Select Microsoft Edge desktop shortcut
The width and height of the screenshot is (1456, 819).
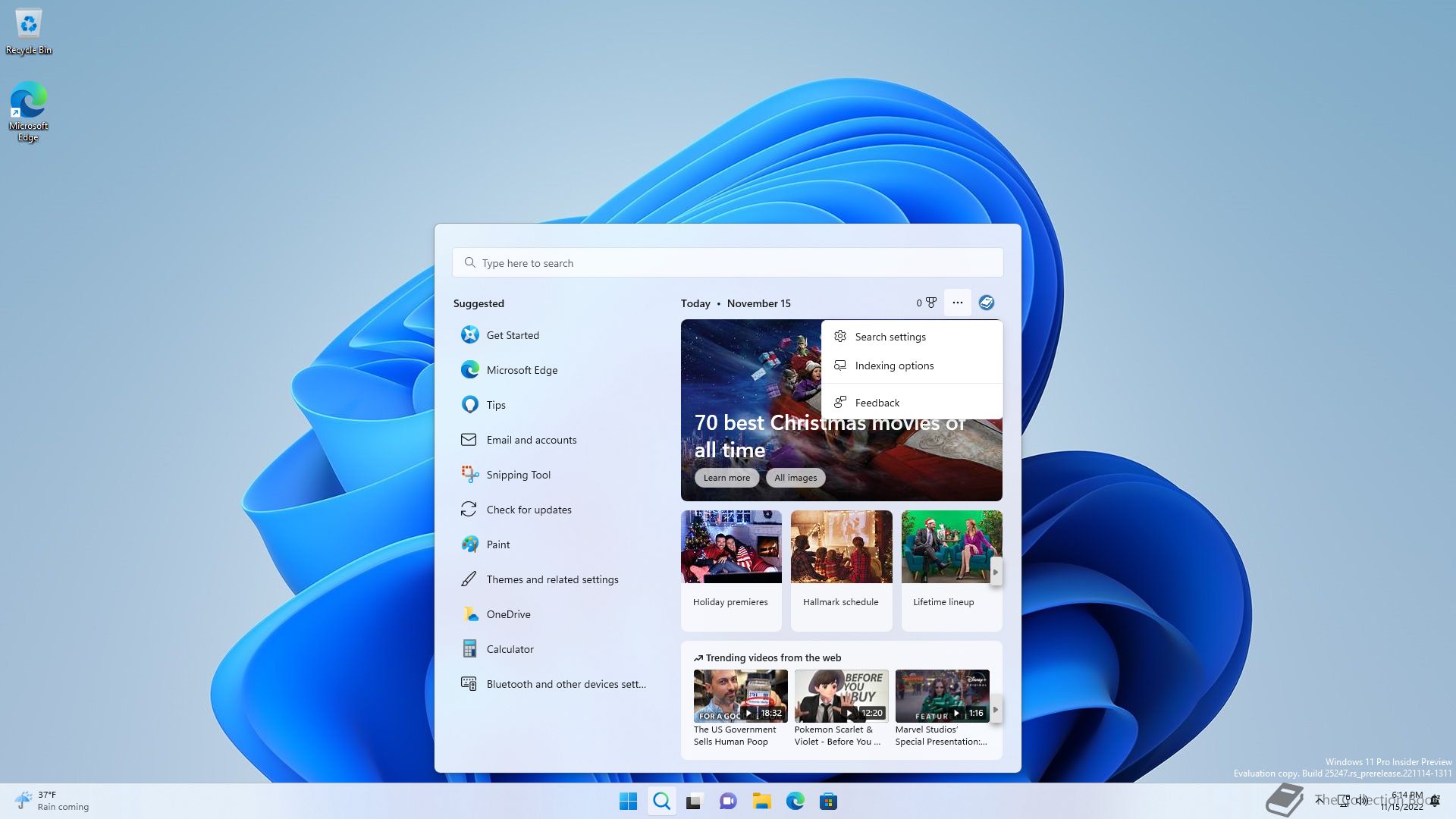(x=28, y=111)
